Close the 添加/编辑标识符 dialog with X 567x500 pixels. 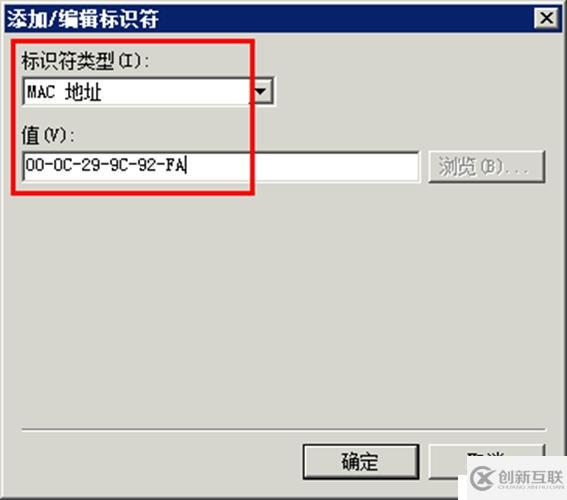tap(546, 18)
